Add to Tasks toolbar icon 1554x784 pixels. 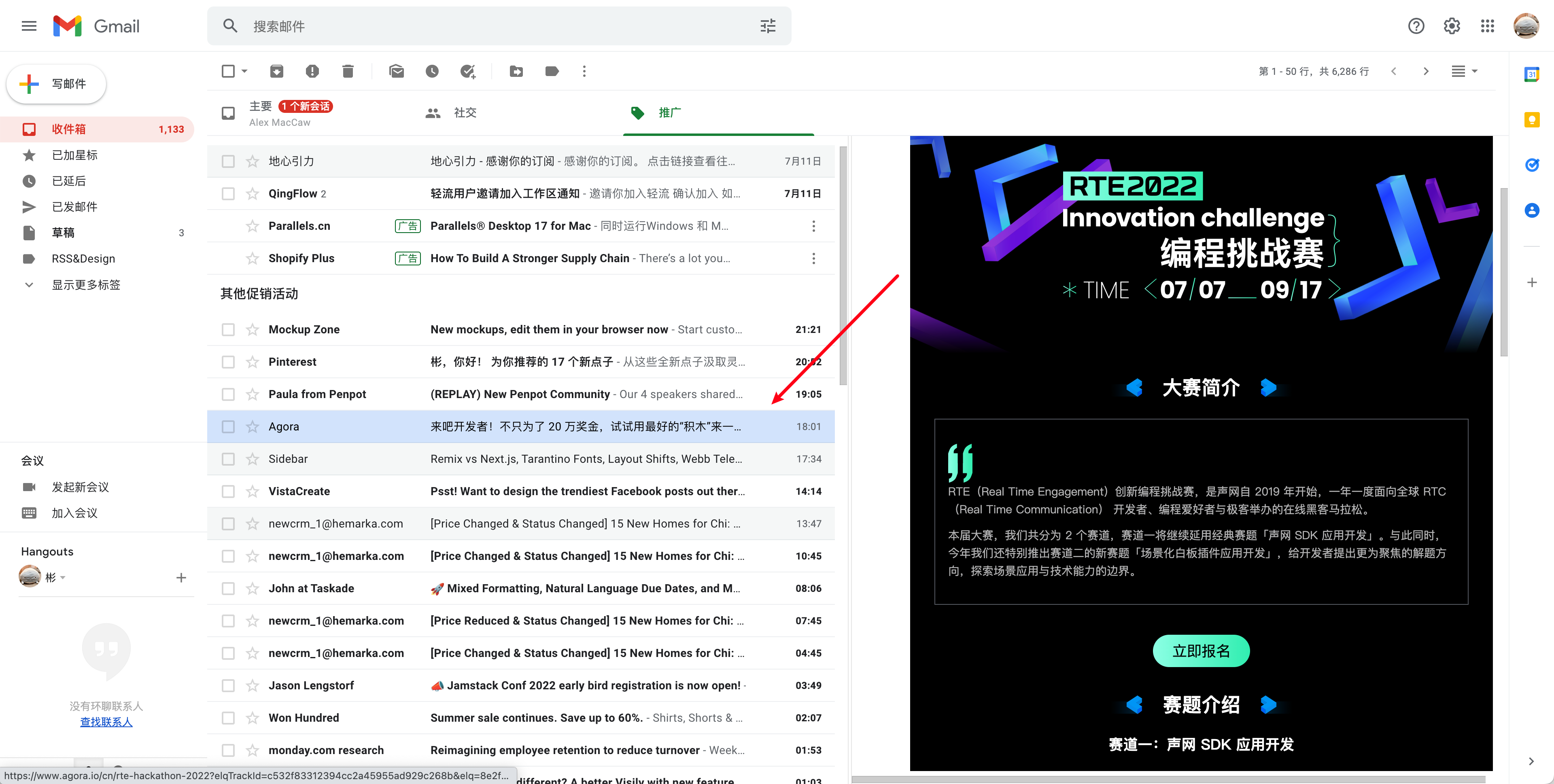(x=467, y=71)
